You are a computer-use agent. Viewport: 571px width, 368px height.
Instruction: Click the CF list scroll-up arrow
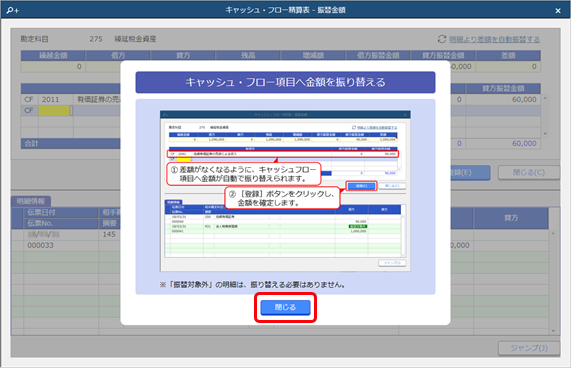pos(545,98)
